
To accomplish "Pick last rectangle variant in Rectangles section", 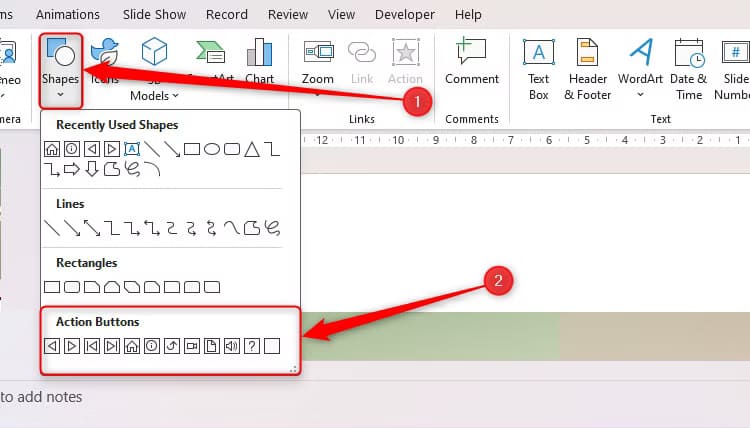I will click(x=212, y=287).
